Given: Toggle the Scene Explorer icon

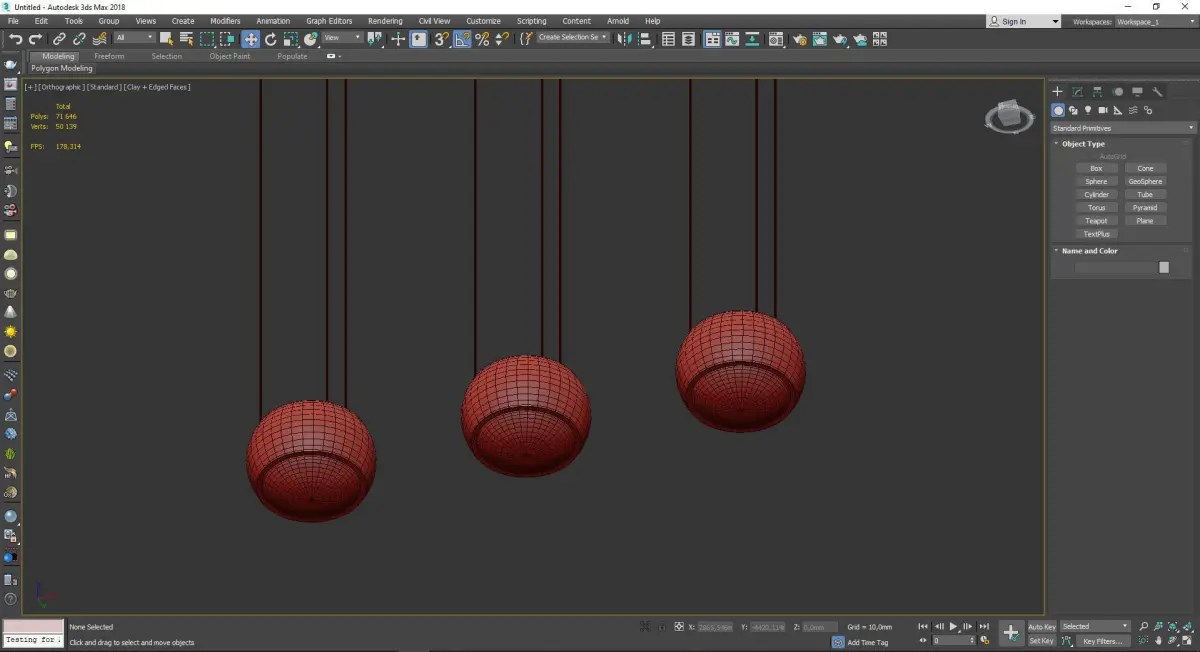Looking at the screenshot, I should click(x=668, y=39).
